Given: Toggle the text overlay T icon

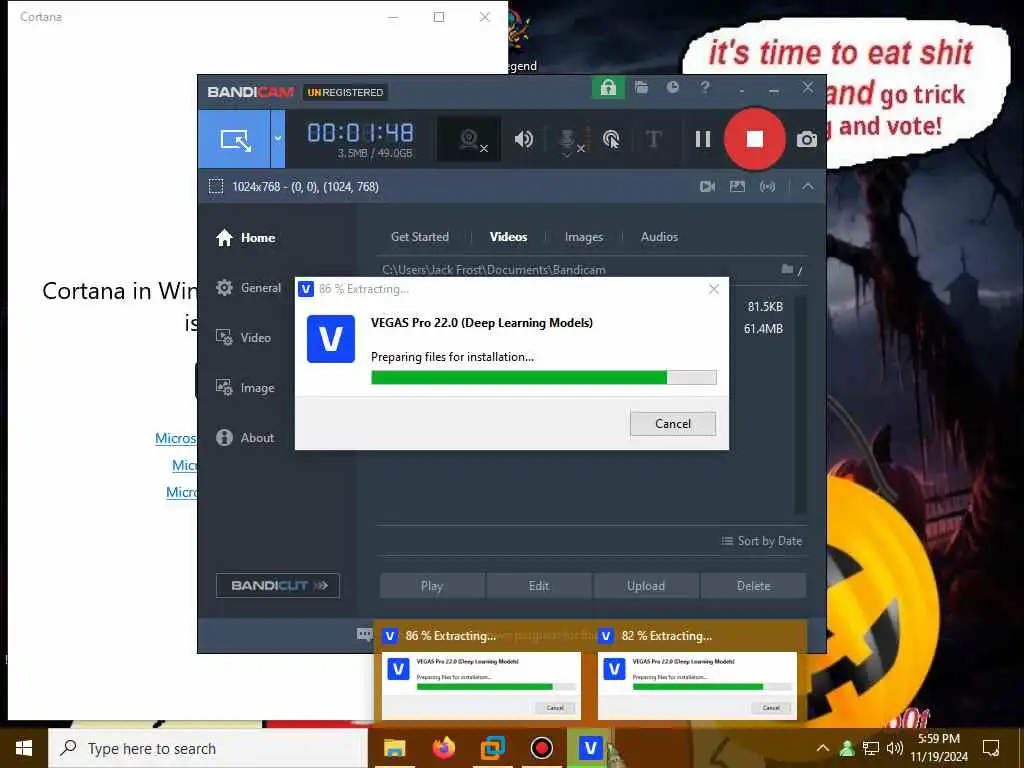Looking at the screenshot, I should tap(653, 139).
